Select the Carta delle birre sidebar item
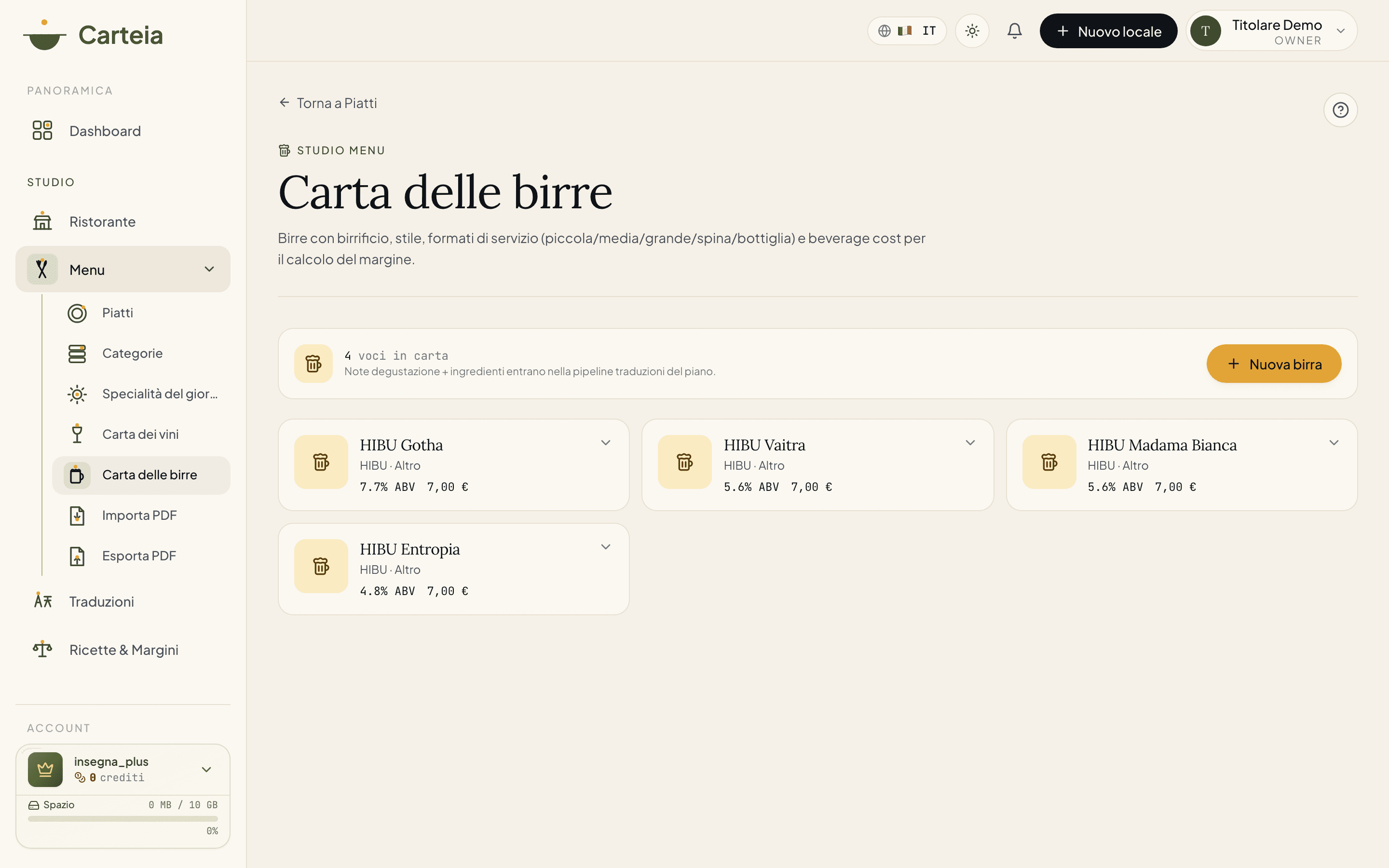Image resolution: width=1389 pixels, height=868 pixels. [141, 475]
